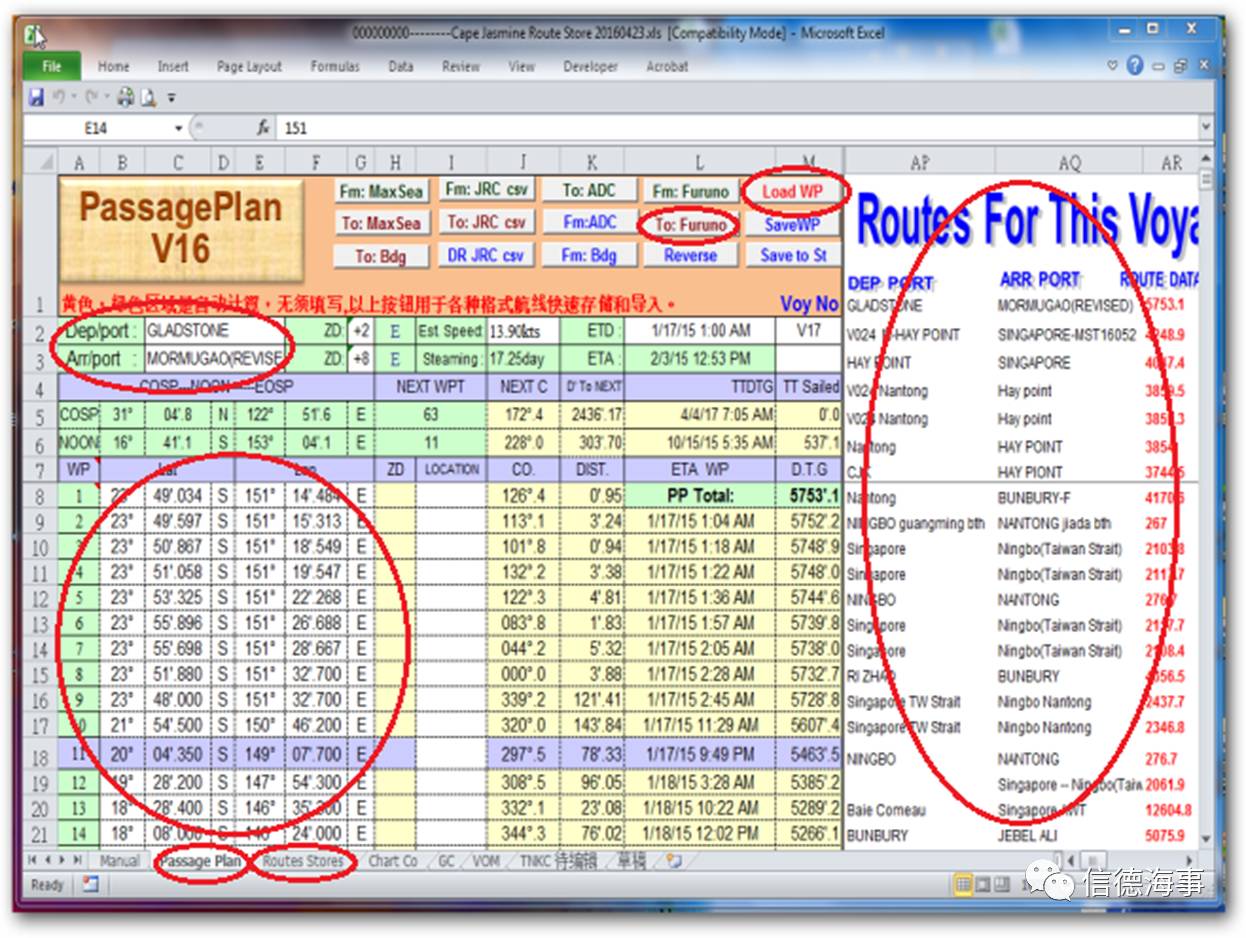The width and height of the screenshot is (1246, 938).
Task: Click the To: MaxSea button
Action: point(381,223)
